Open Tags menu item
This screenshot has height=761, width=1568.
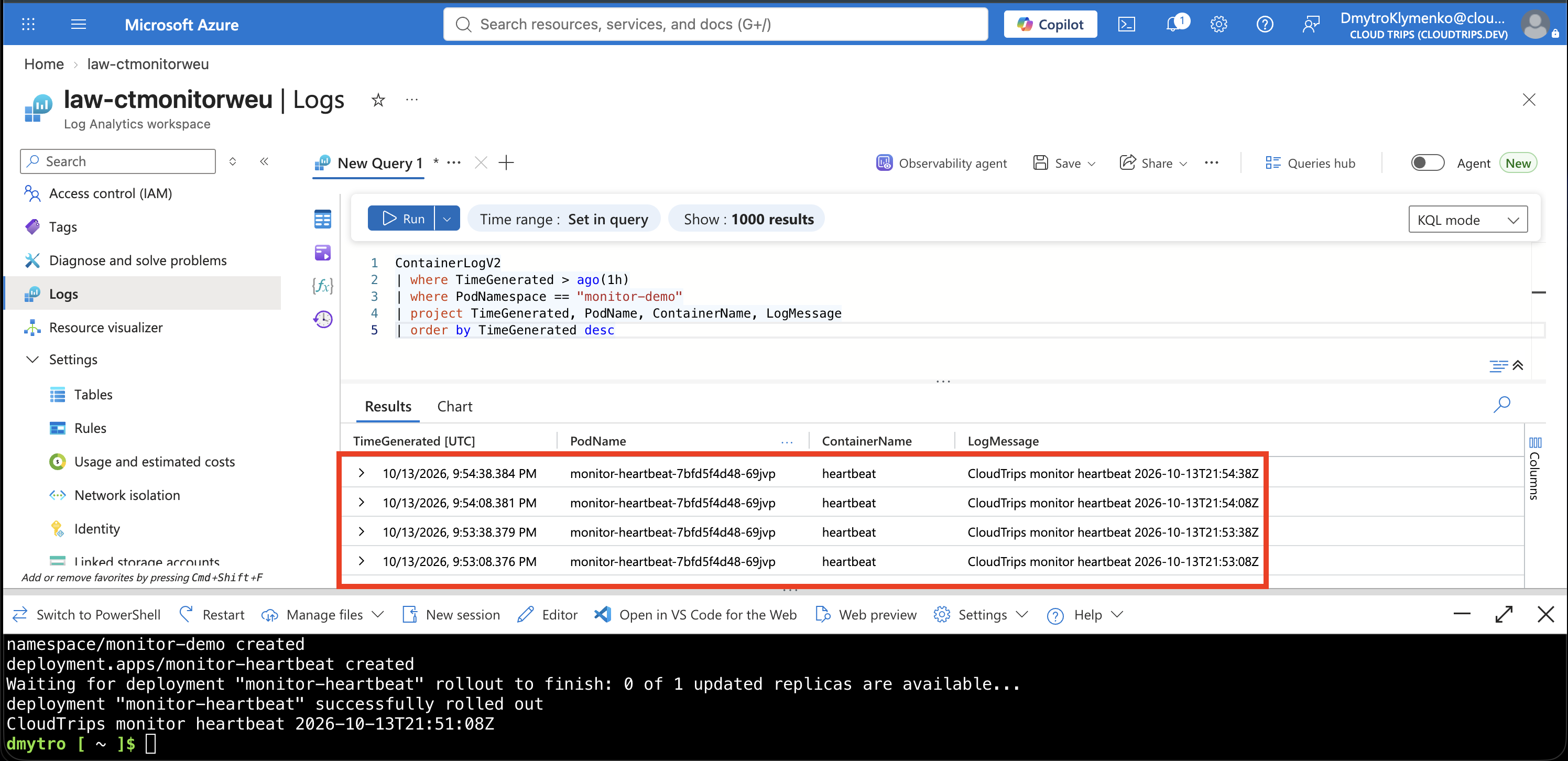pyautogui.click(x=63, y=226)
